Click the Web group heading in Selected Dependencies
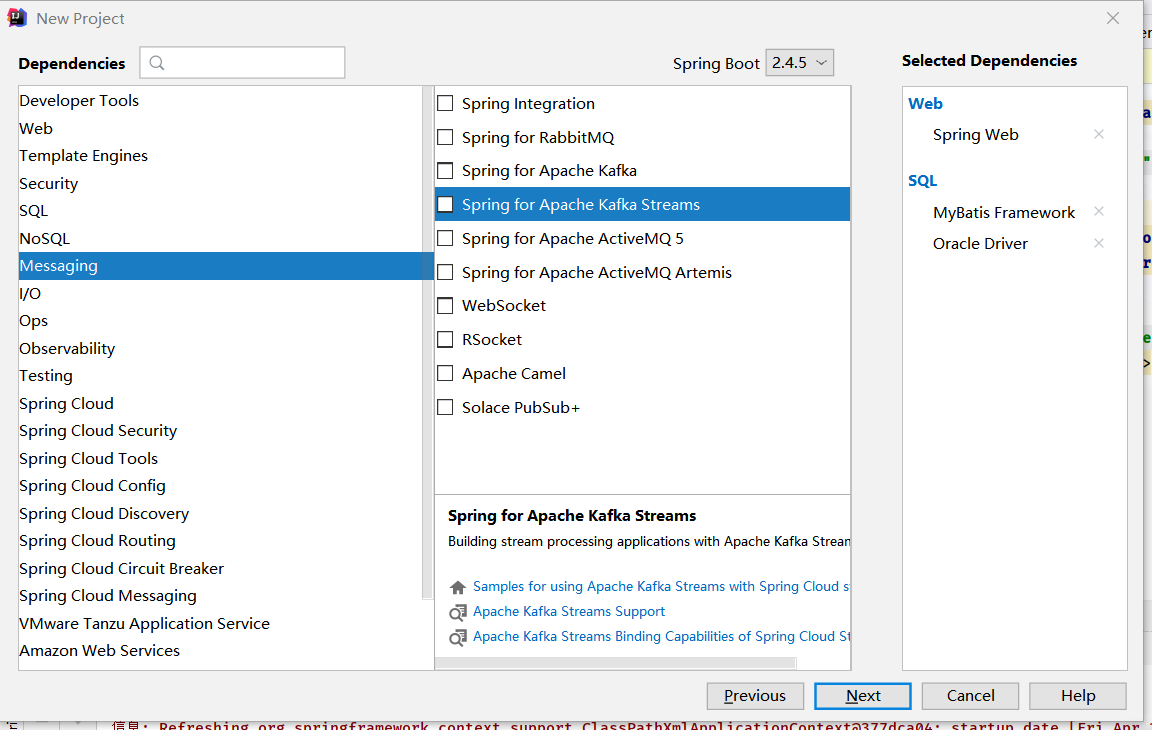Viewport: 1152px width, 730px height. (925, 104)
